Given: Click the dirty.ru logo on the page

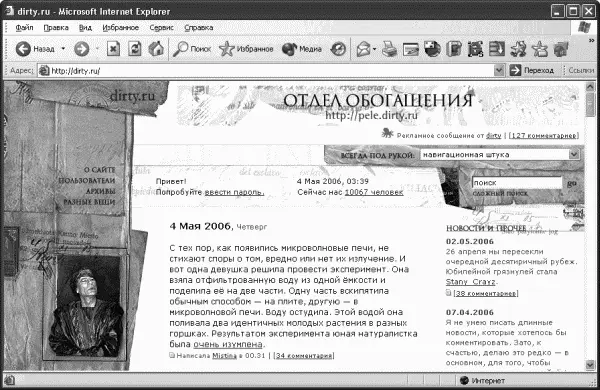Looking at the screenshot, I should pos(132,95).
